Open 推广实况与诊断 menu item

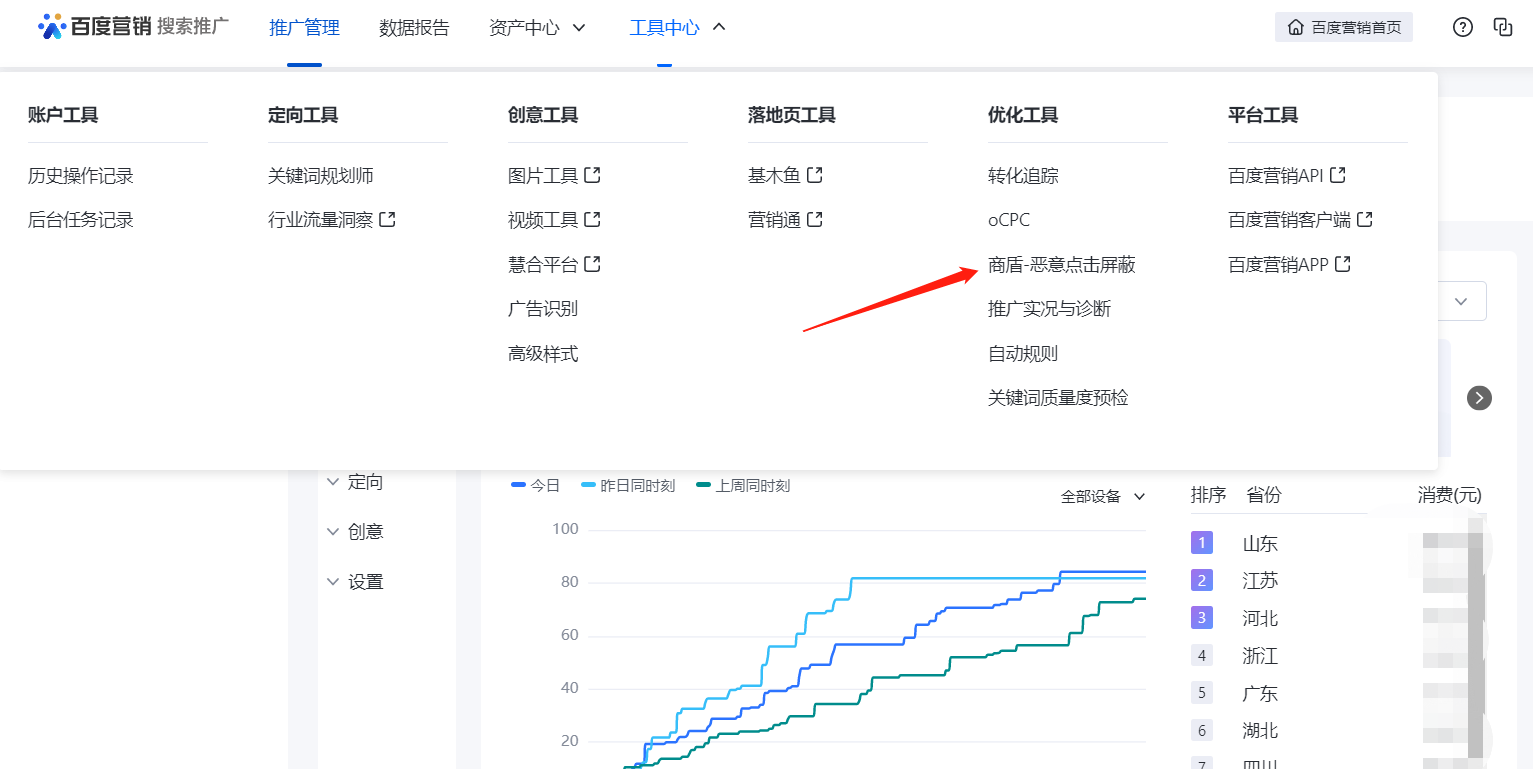pyautogui.click(x=1050, y=309)
